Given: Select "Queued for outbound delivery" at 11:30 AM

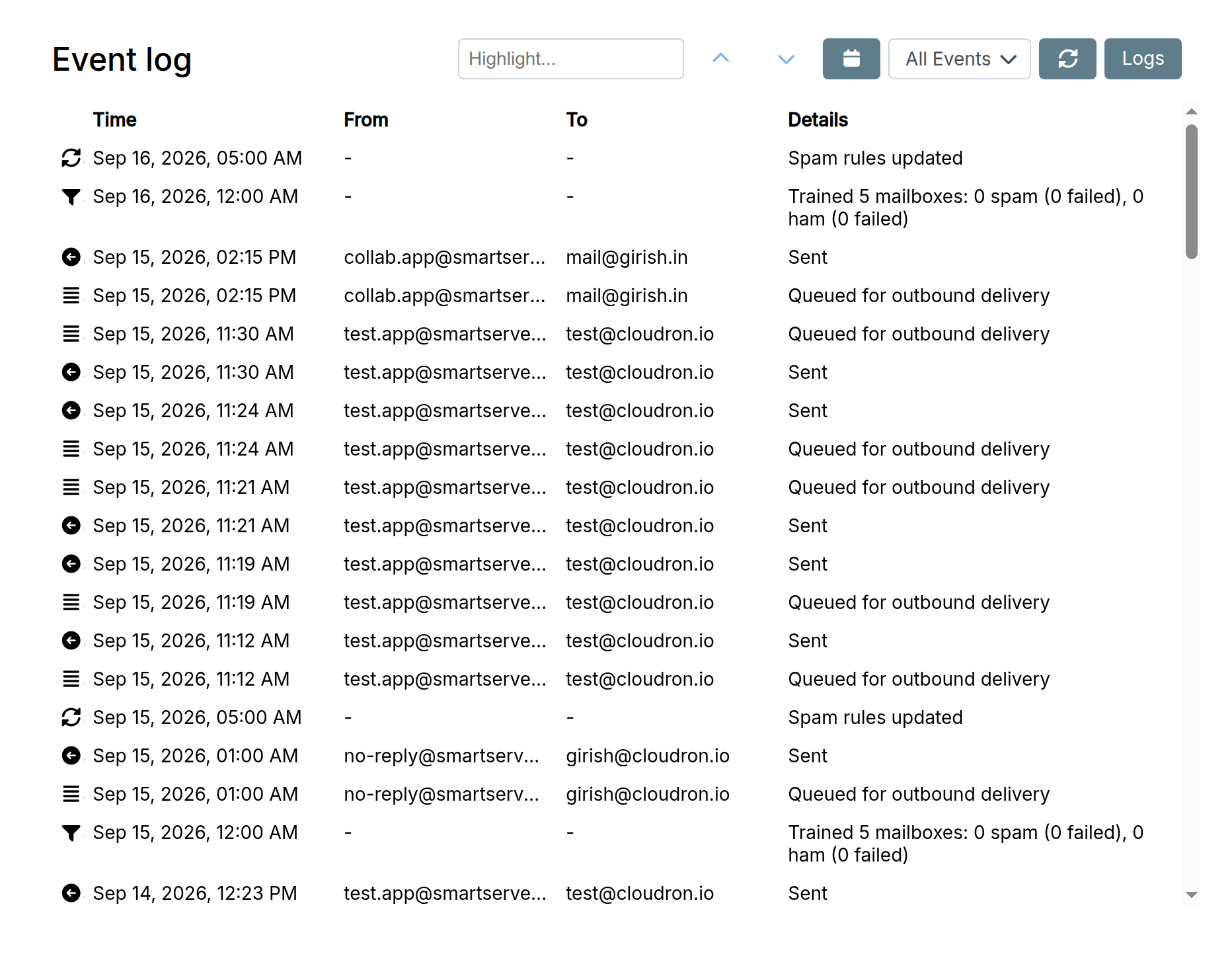Looking at the screenshot, I should pyautogui.click(x=919, y=334).
